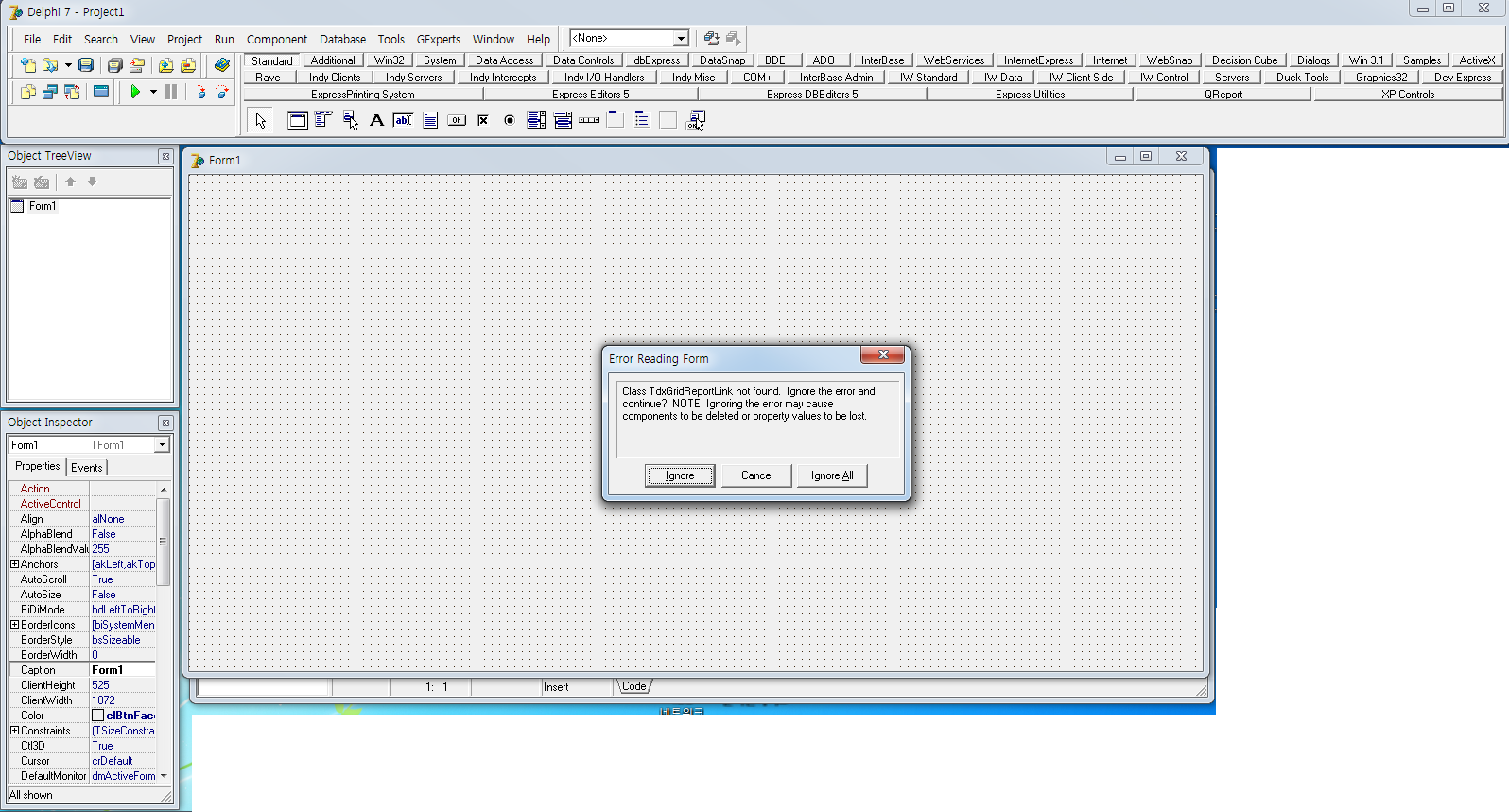Image resolution: width=1509 pixels, height=812 pixels.
Task: Click the Color property swatch
Action: pos(97,716)
